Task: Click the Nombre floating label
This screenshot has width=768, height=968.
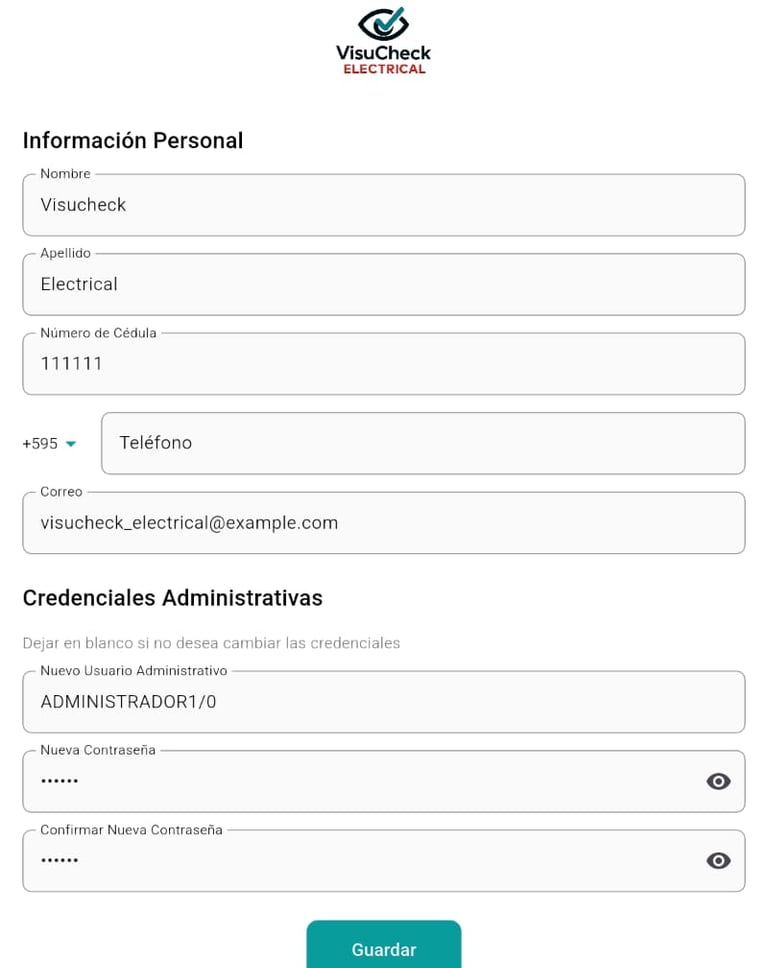Action: 65,174
